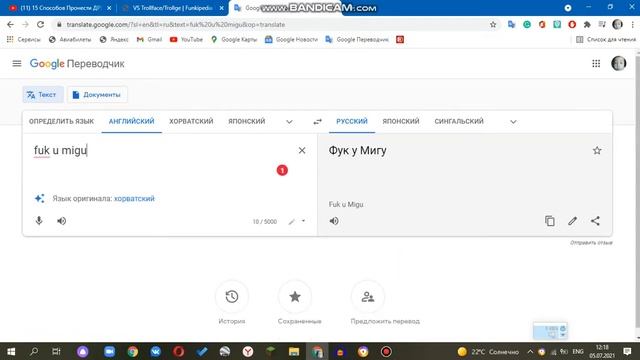The width and height of the screenshot is (640, 360).
Task: Choose РУССКИЙ target language tab
Action: click(x=352, y=121)
